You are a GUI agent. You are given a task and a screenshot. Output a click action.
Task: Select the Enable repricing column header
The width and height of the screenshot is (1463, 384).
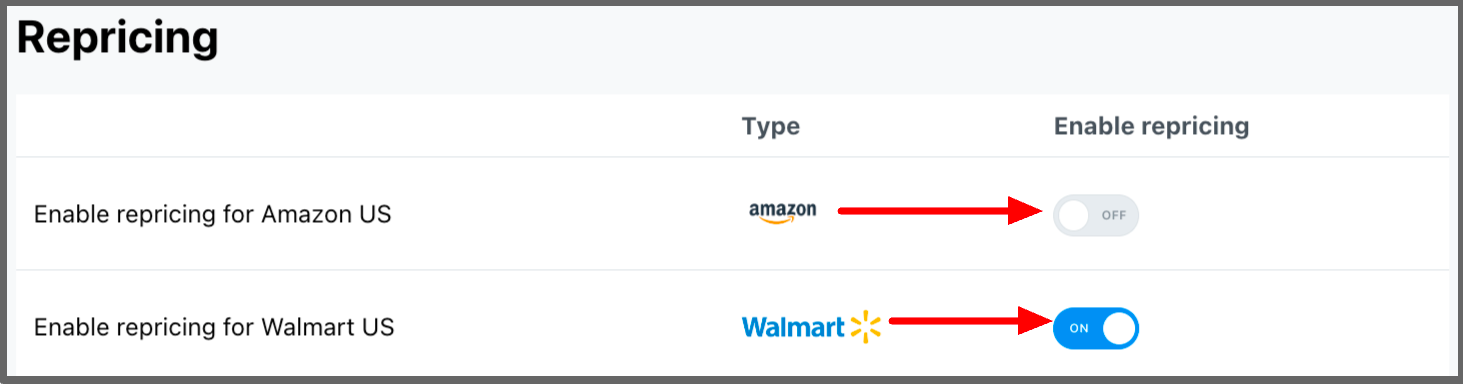click(x=1152, y=126)
